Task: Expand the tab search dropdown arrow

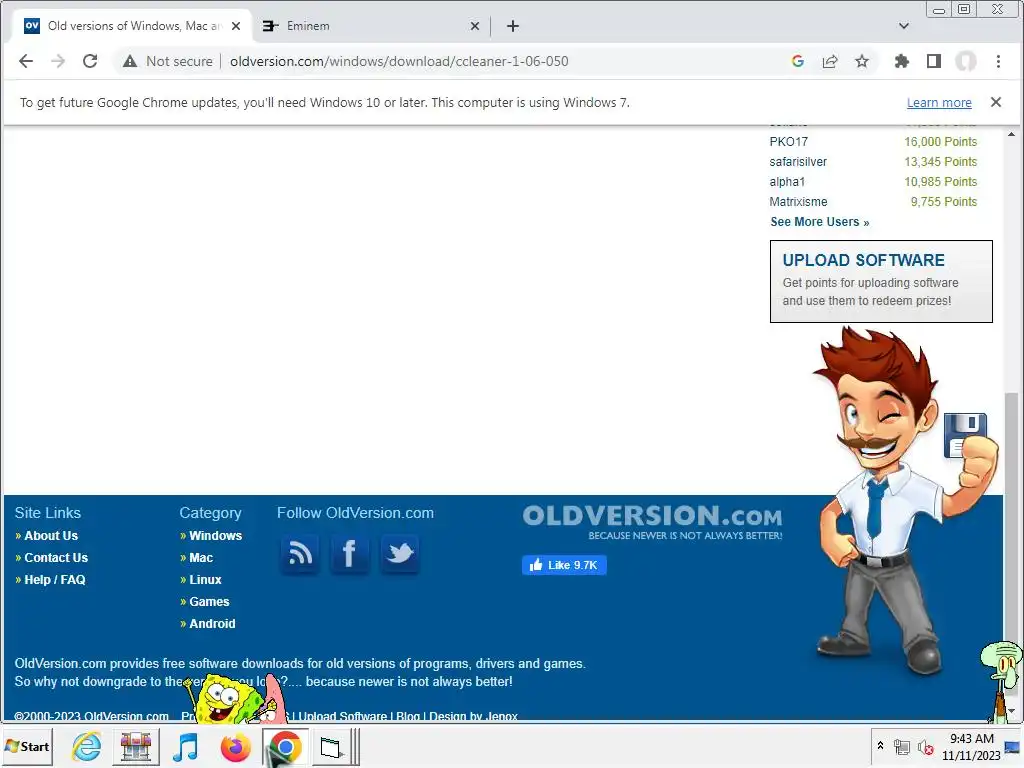Action: point(904,26)
